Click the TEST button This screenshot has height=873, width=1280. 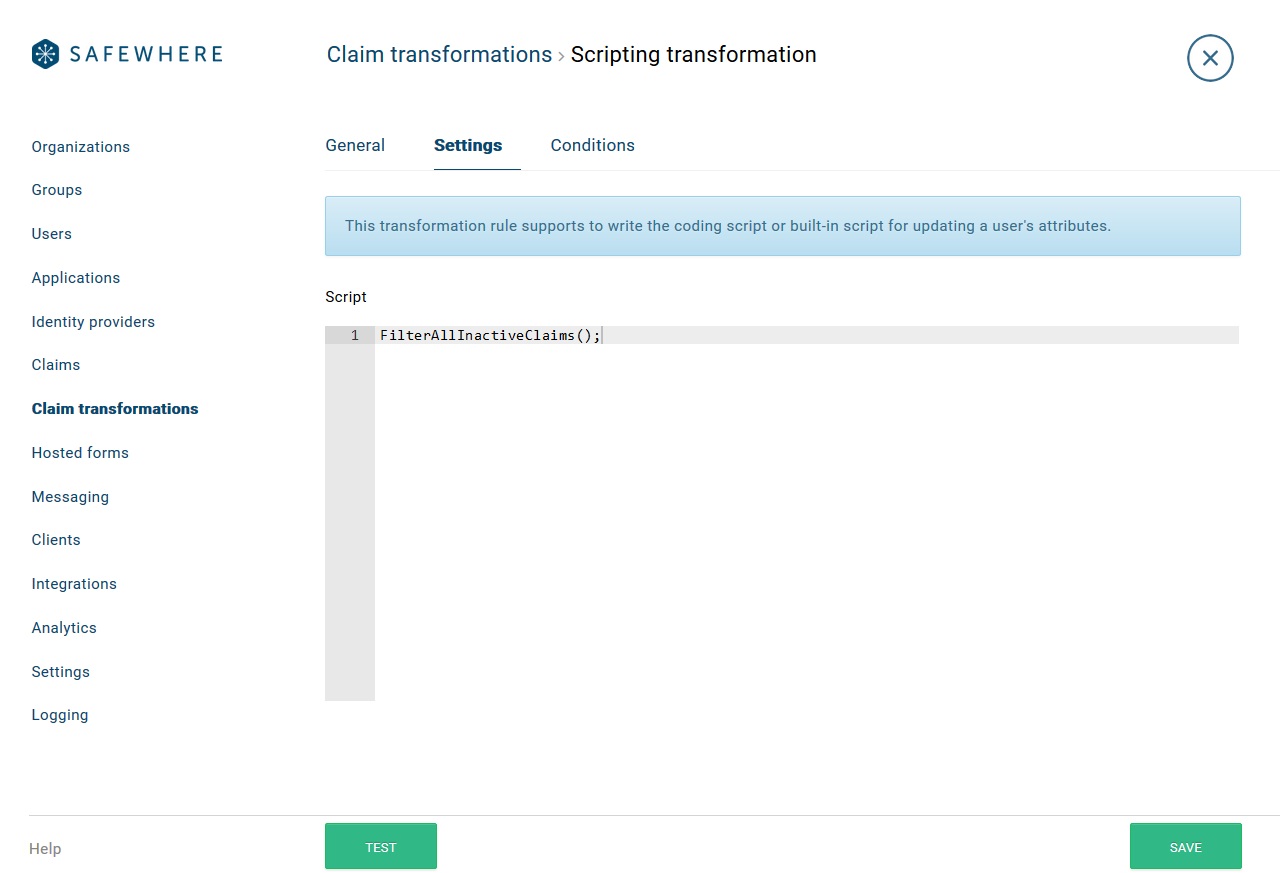click(x=380, y=845)
